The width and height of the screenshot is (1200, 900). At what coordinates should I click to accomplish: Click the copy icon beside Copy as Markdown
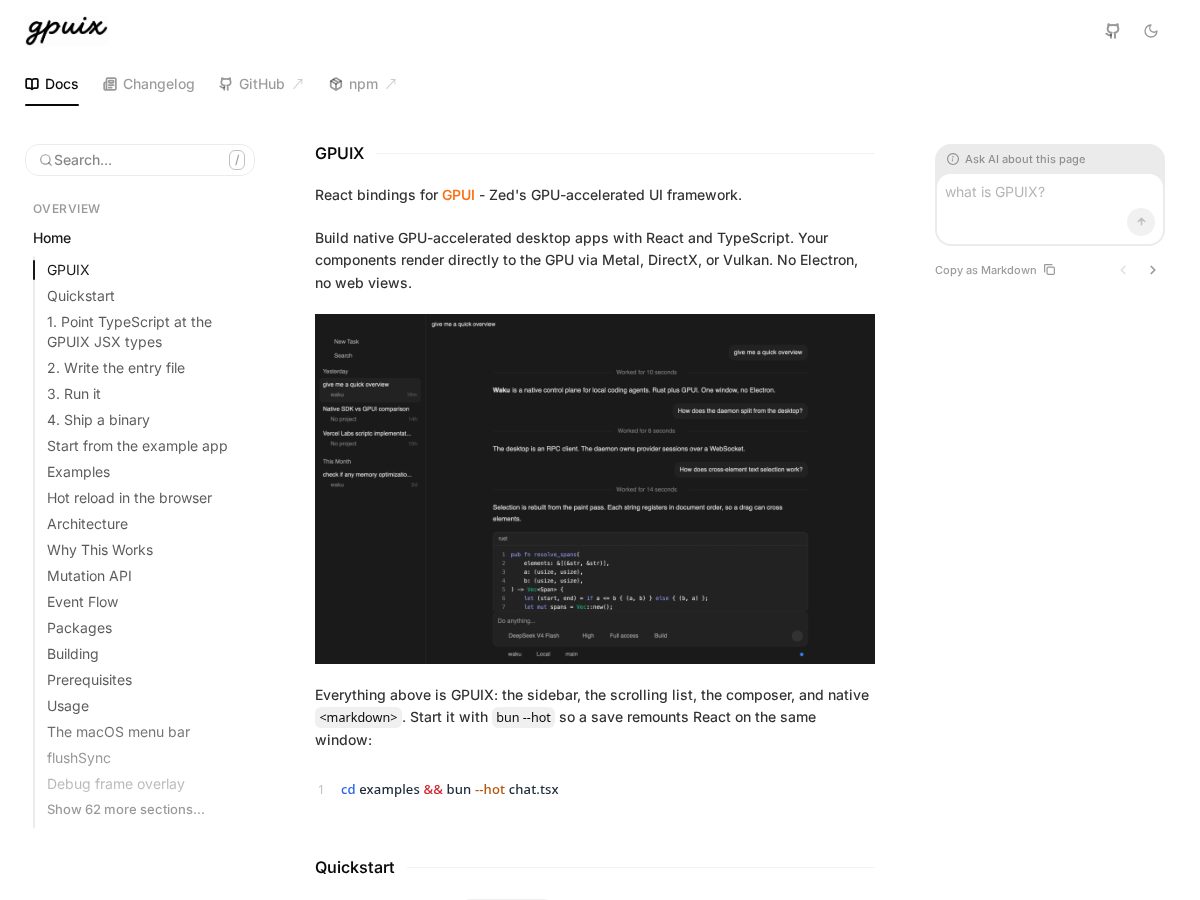click(x=1049, y=270)
